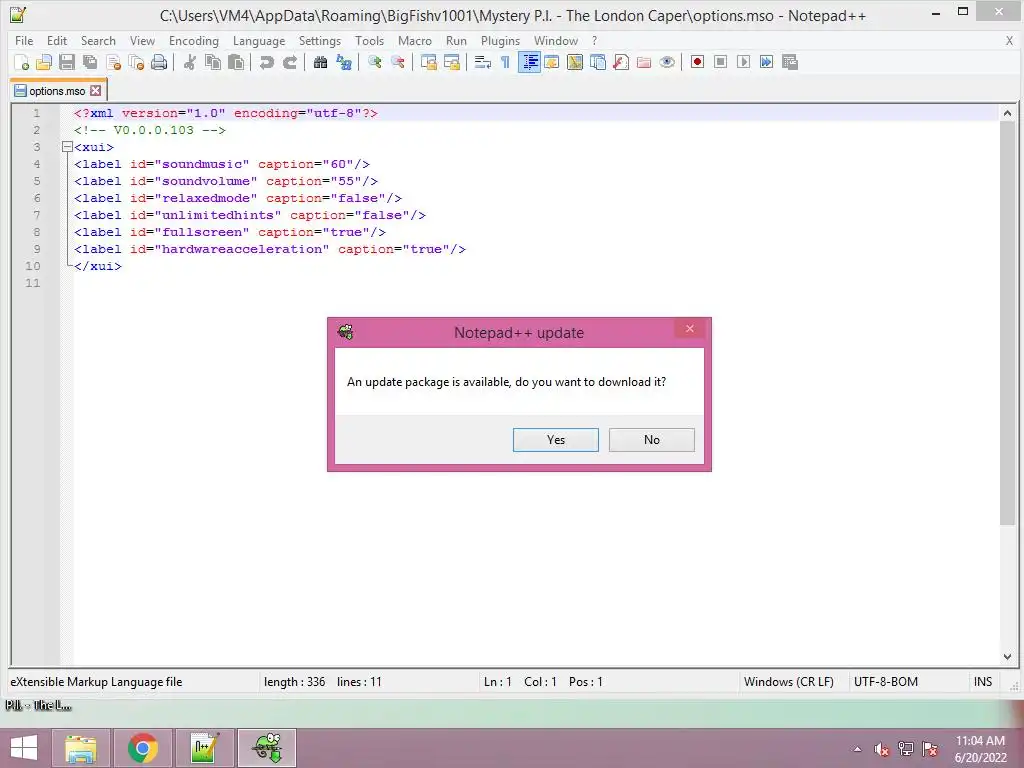Zoom out with the magnifier minus icon

[398, 63]
